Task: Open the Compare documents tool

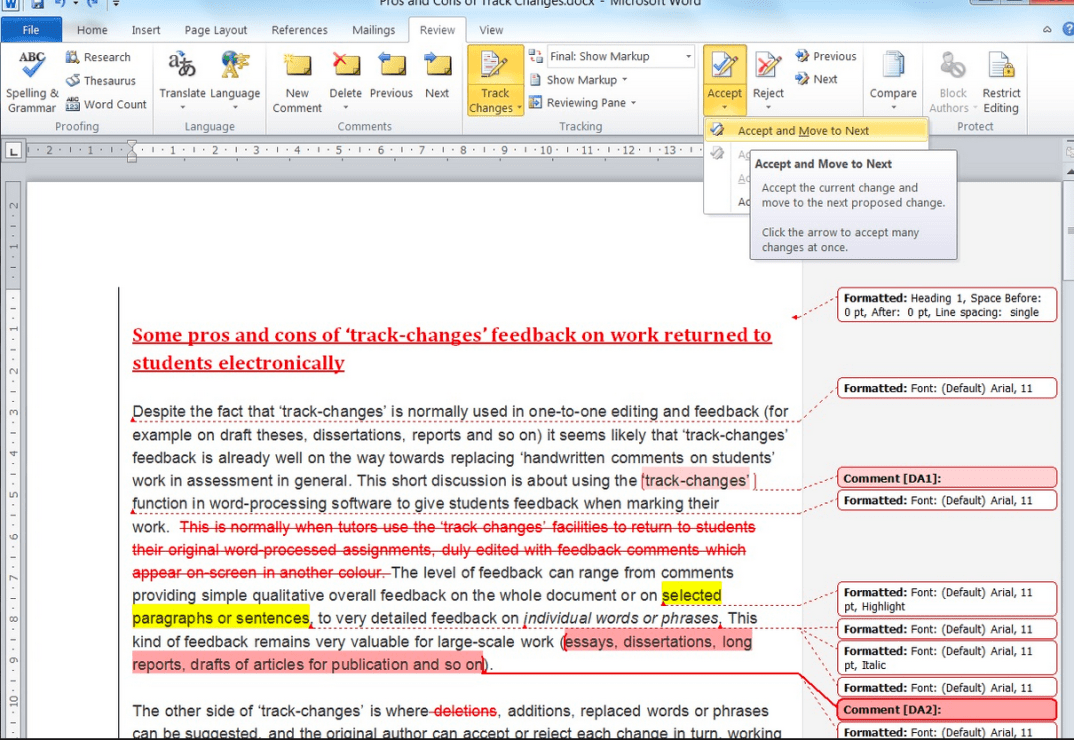Action: point(893,68)
